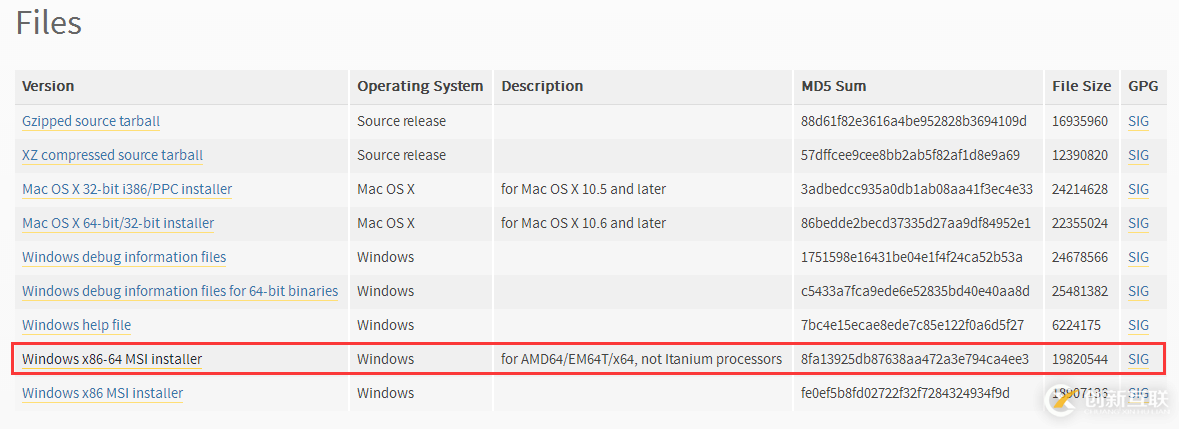Click SIG for XZ compressed tarball
The height and width of the screenshot is (429, 1179).
[x=1138, y=155]
